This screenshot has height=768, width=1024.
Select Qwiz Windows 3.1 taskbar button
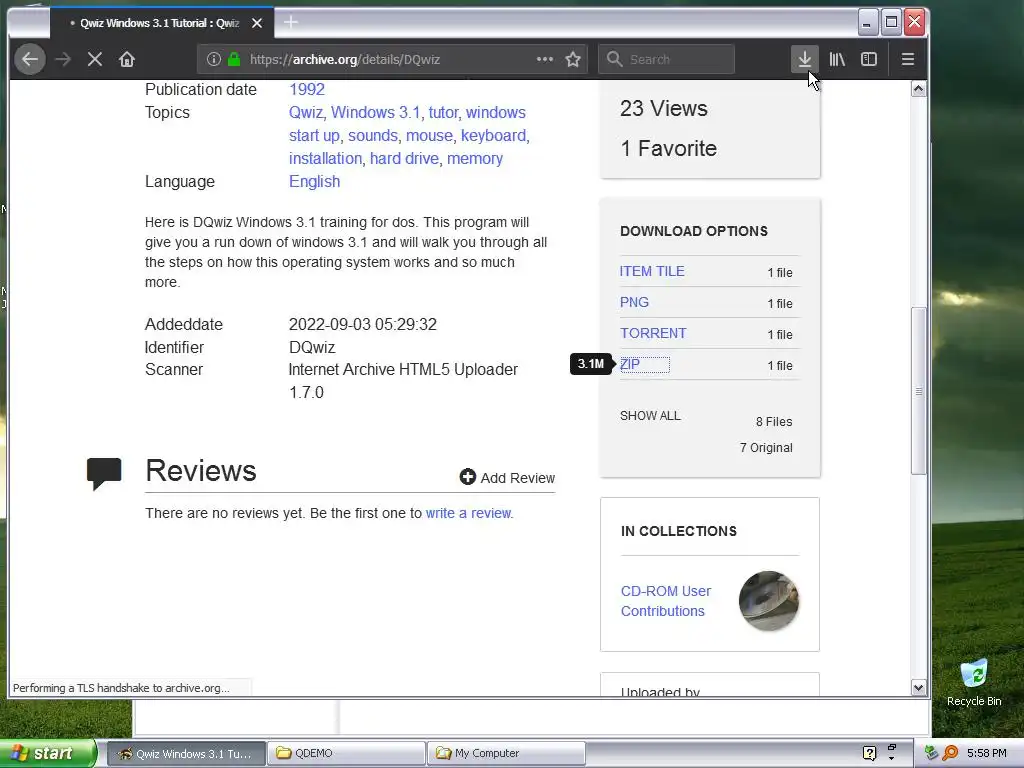(x=186, y=753)
